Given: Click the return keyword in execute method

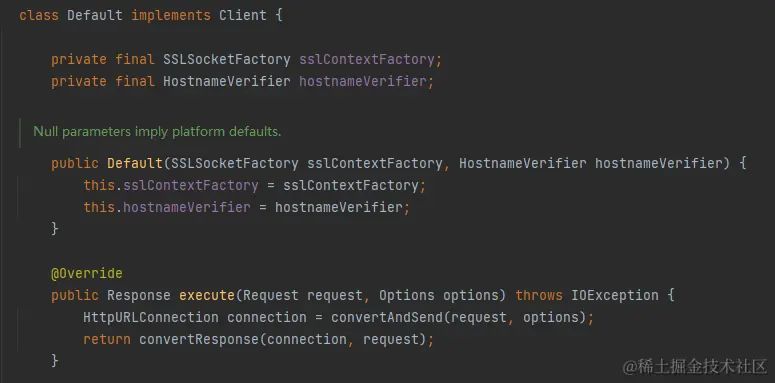Looking at the screenshot, I should point(107,340).
